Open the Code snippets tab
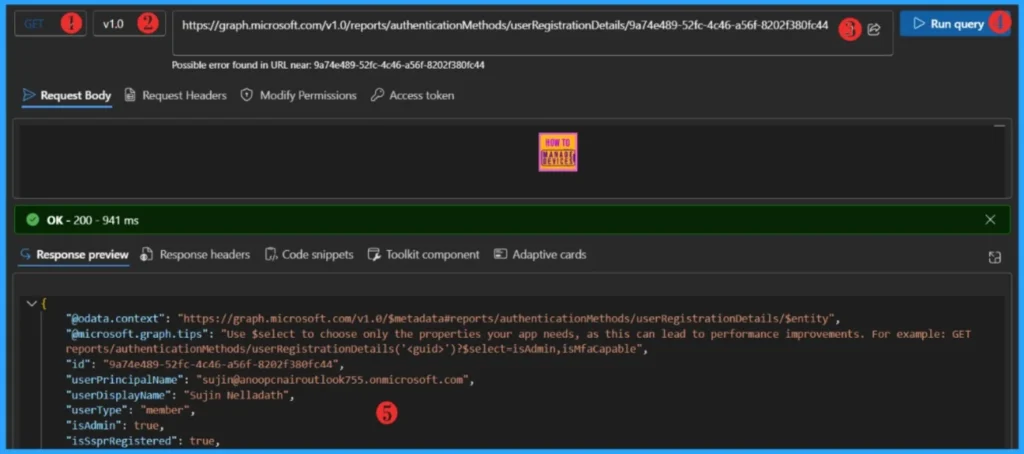 point(309,255)
